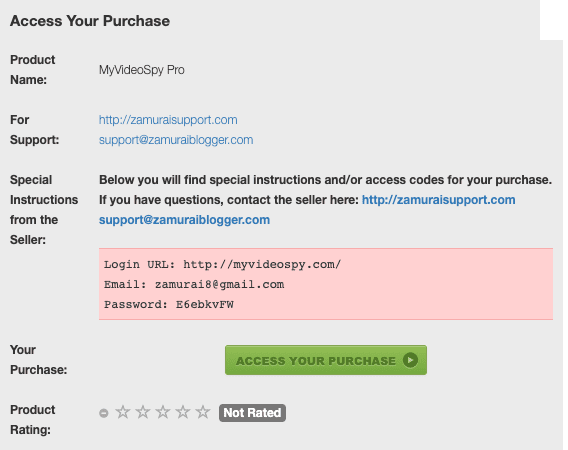The image size is (568, 450).
Task: Click the Special Instructions from the Seller label
Action: click(44, 210)
